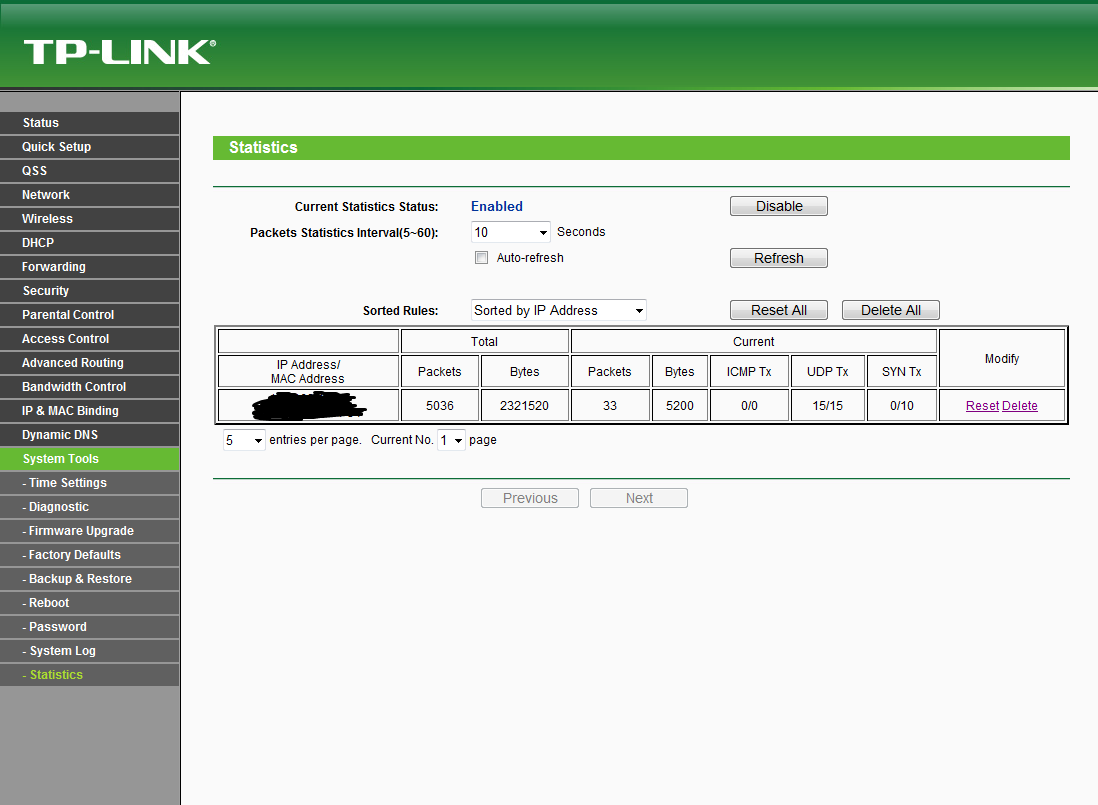Click the TP-LINK logo
Screen dimensions: 1098x805
[x=120, y=52]
